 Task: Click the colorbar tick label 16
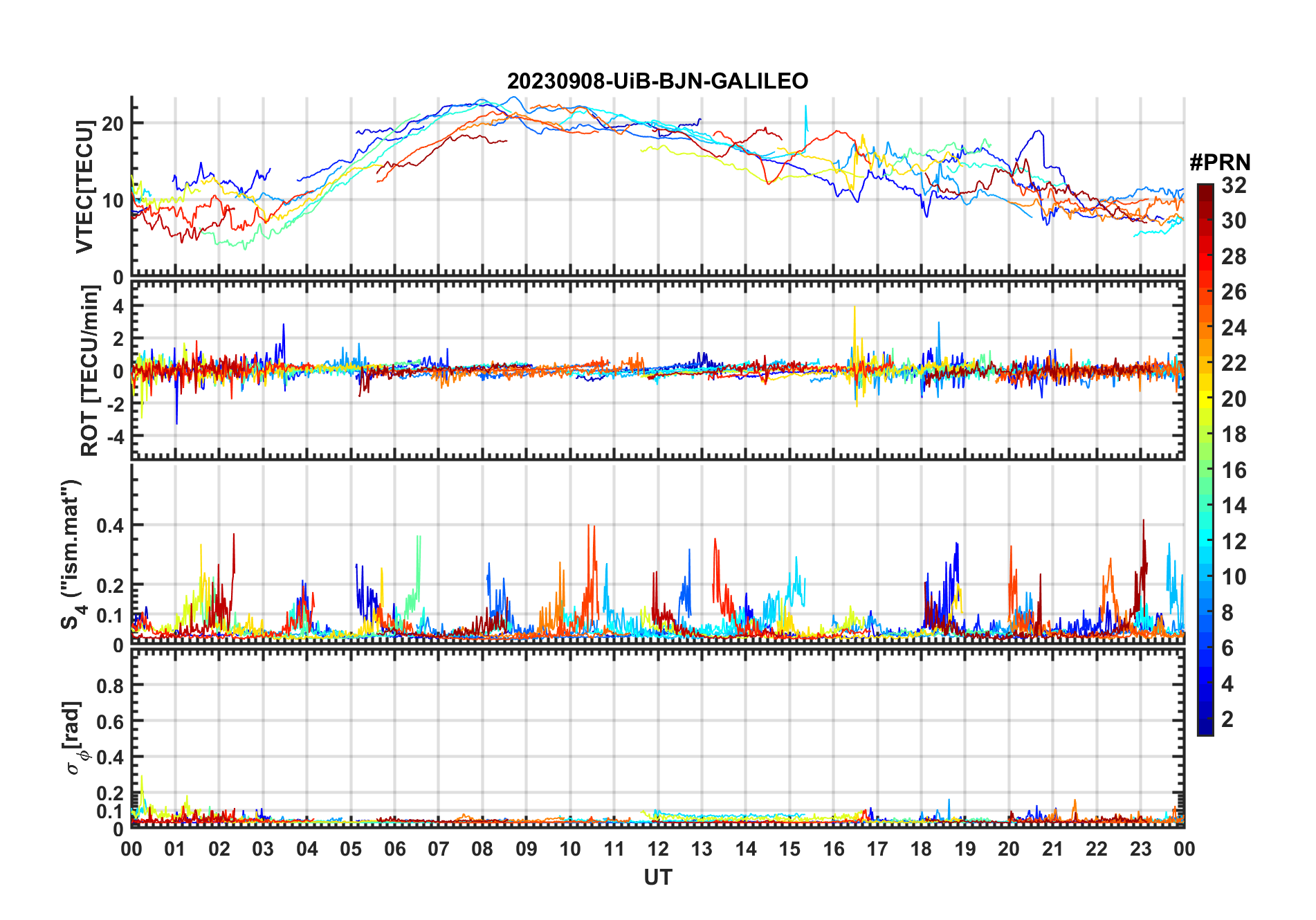1234,470
